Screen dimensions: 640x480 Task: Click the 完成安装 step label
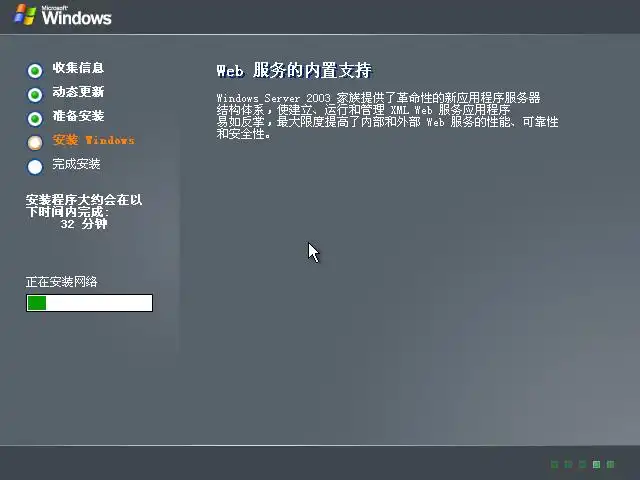click(76, 164)
